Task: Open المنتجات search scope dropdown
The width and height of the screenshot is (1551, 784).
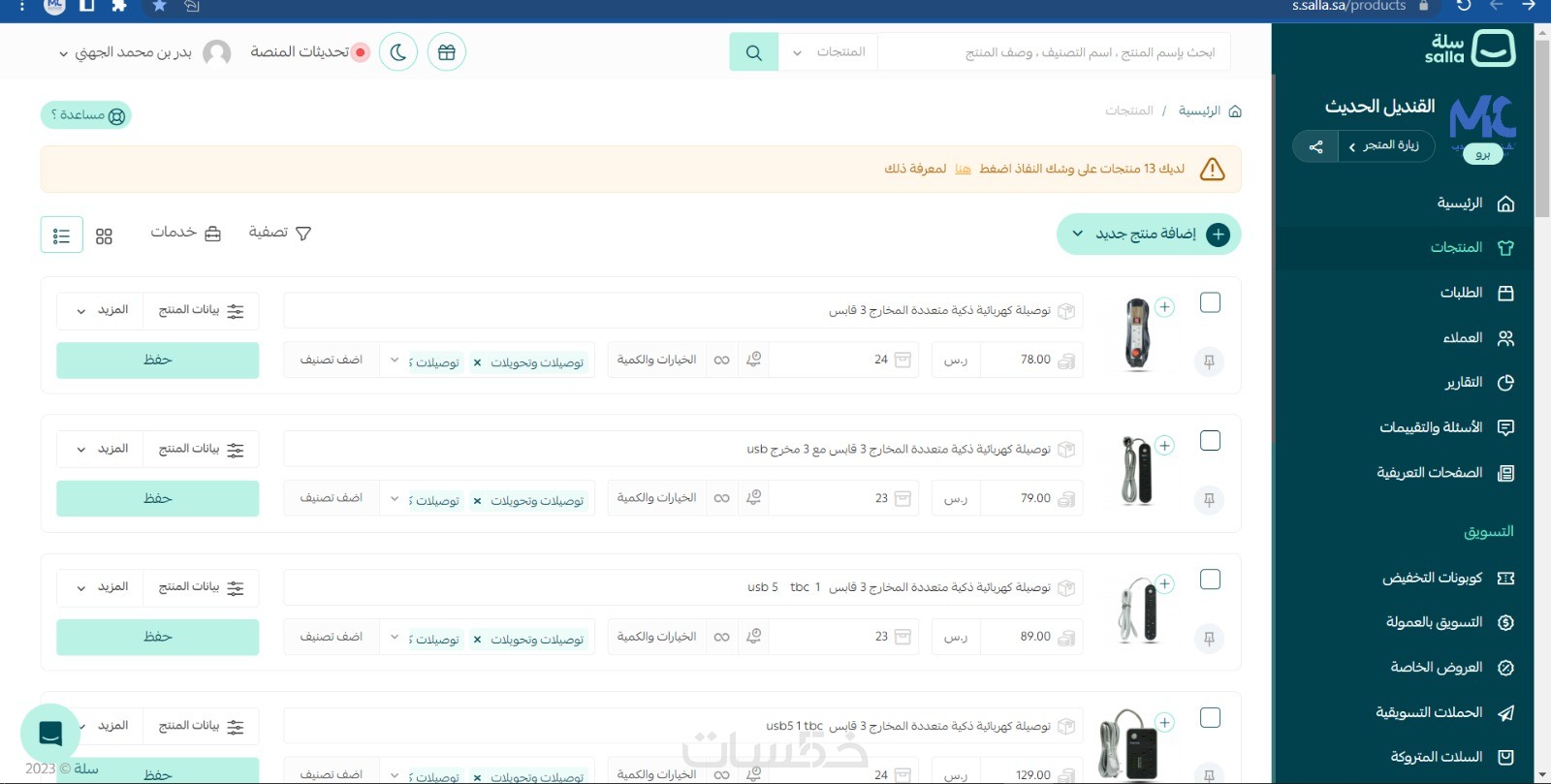Action: [828, 52]
